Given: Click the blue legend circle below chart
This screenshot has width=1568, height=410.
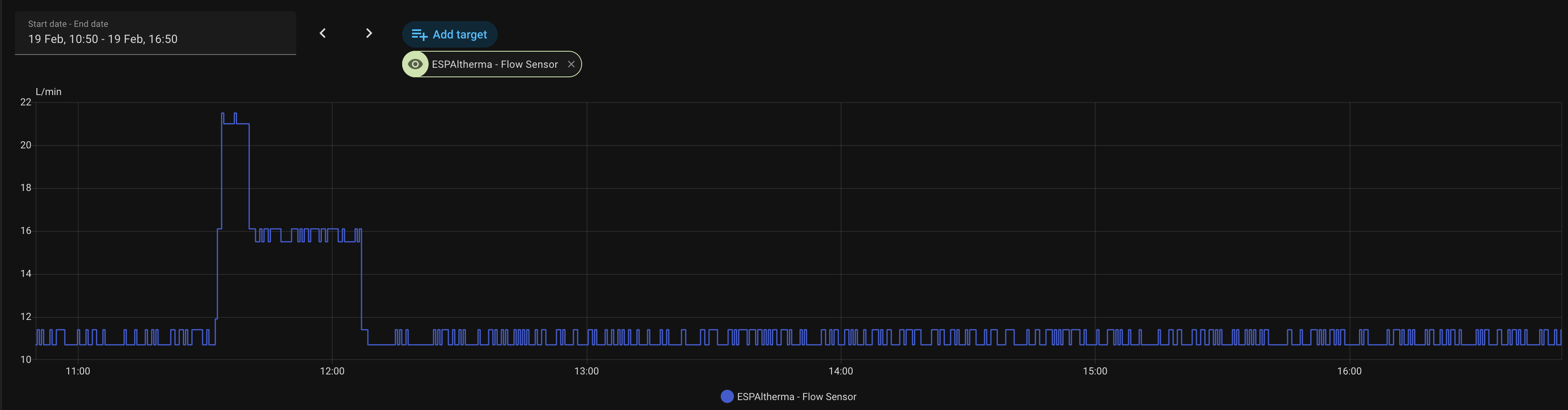Looking at the screenshot, I should point(727,397).
